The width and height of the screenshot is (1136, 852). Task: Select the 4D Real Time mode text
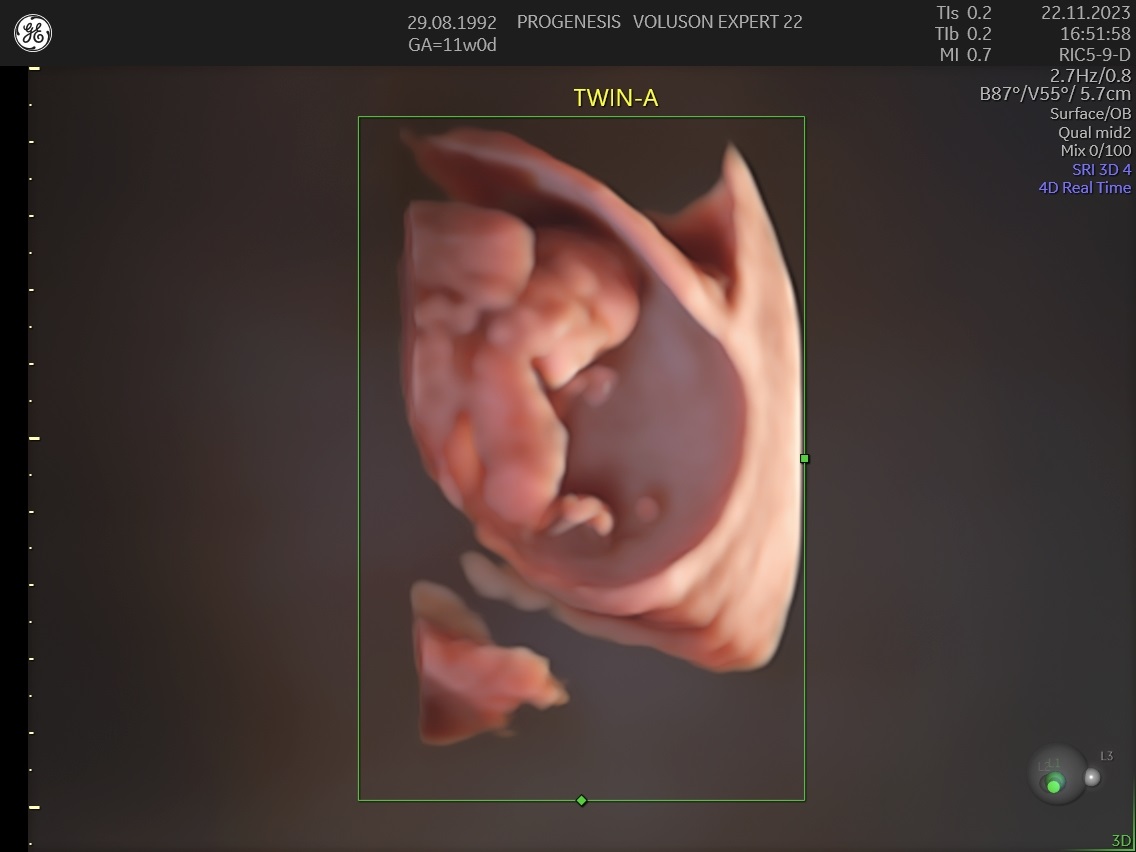point(1084,187)
